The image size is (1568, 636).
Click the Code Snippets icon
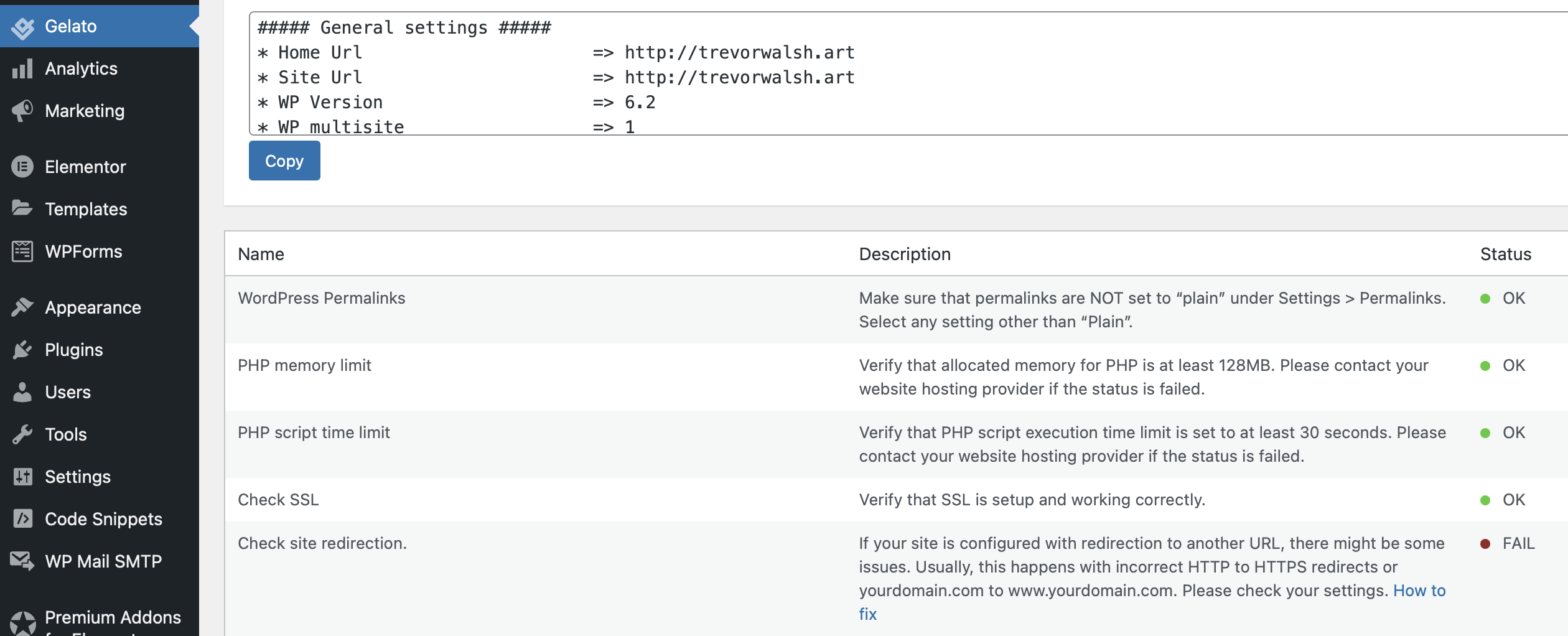click(23, 519)
